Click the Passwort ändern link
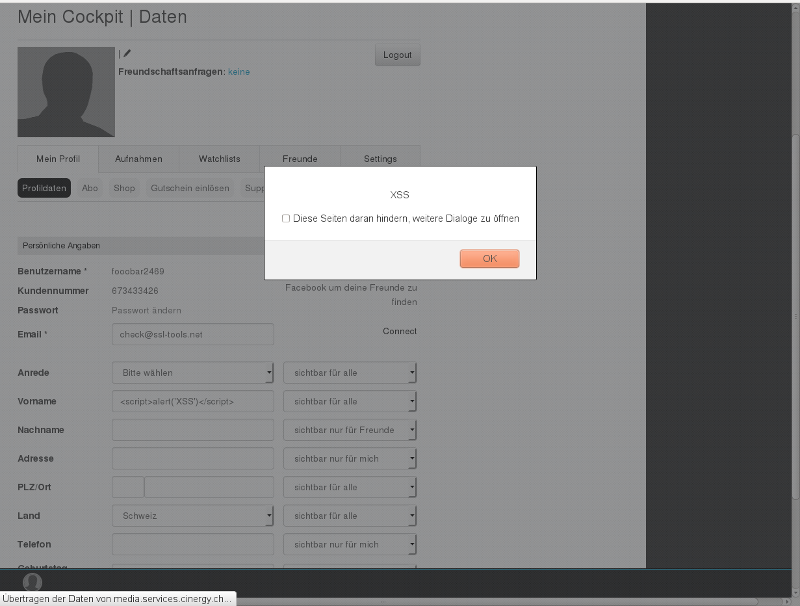The width and height of the screenshot is (800, 606). coord(147,311)
